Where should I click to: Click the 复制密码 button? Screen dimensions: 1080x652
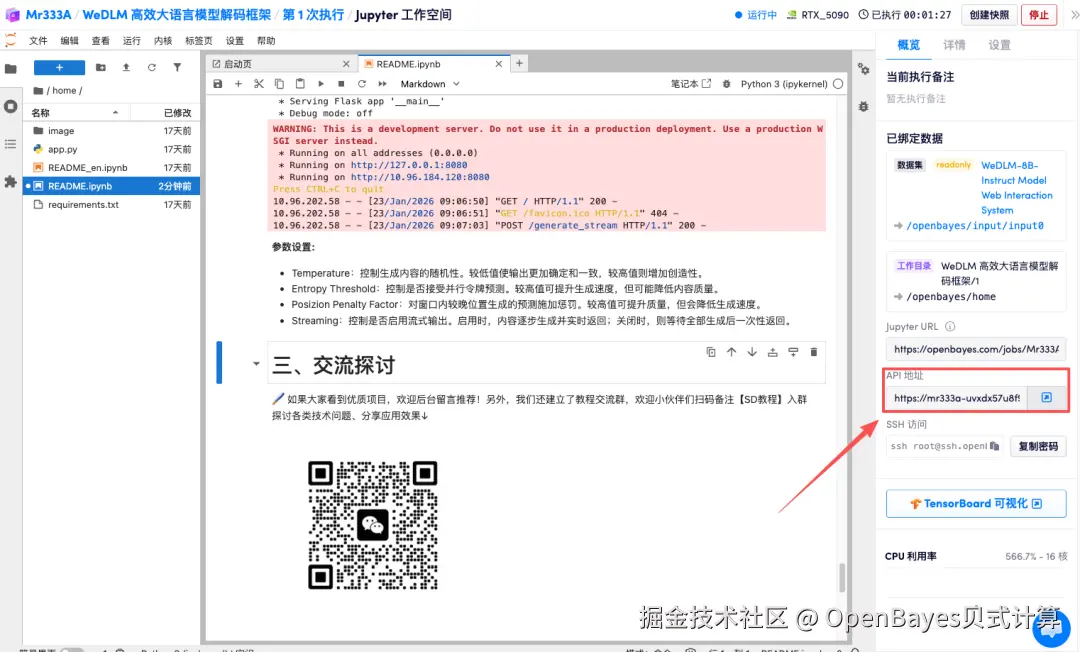coord(1038,446)
